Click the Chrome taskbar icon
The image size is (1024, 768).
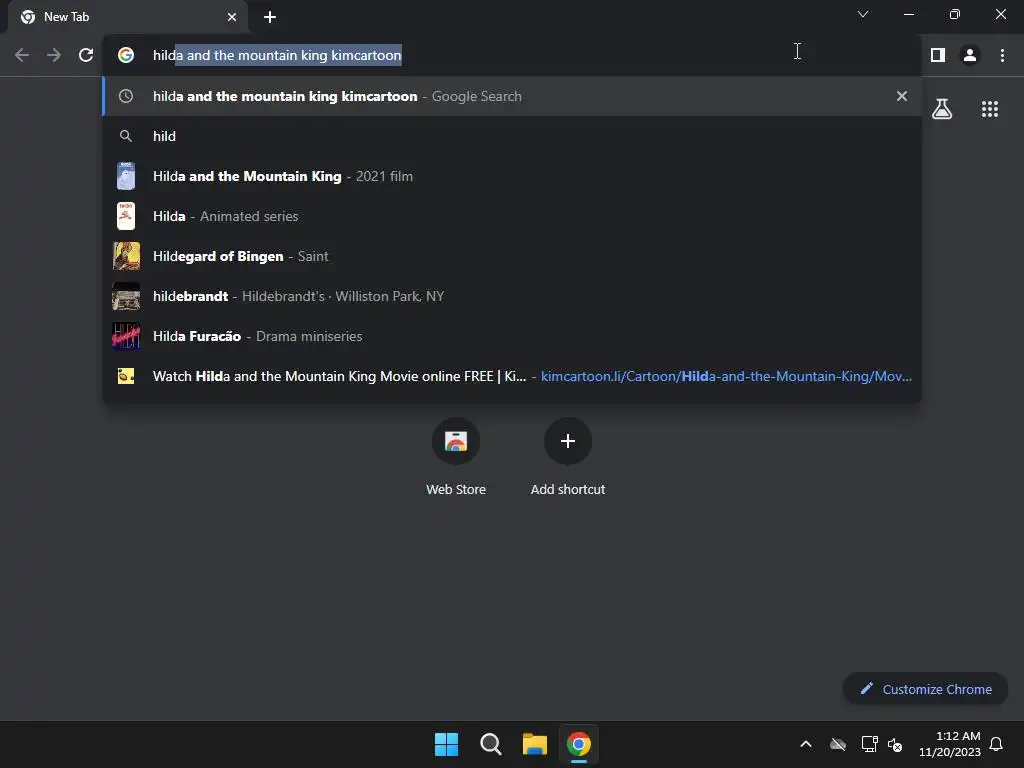(579, 744)
